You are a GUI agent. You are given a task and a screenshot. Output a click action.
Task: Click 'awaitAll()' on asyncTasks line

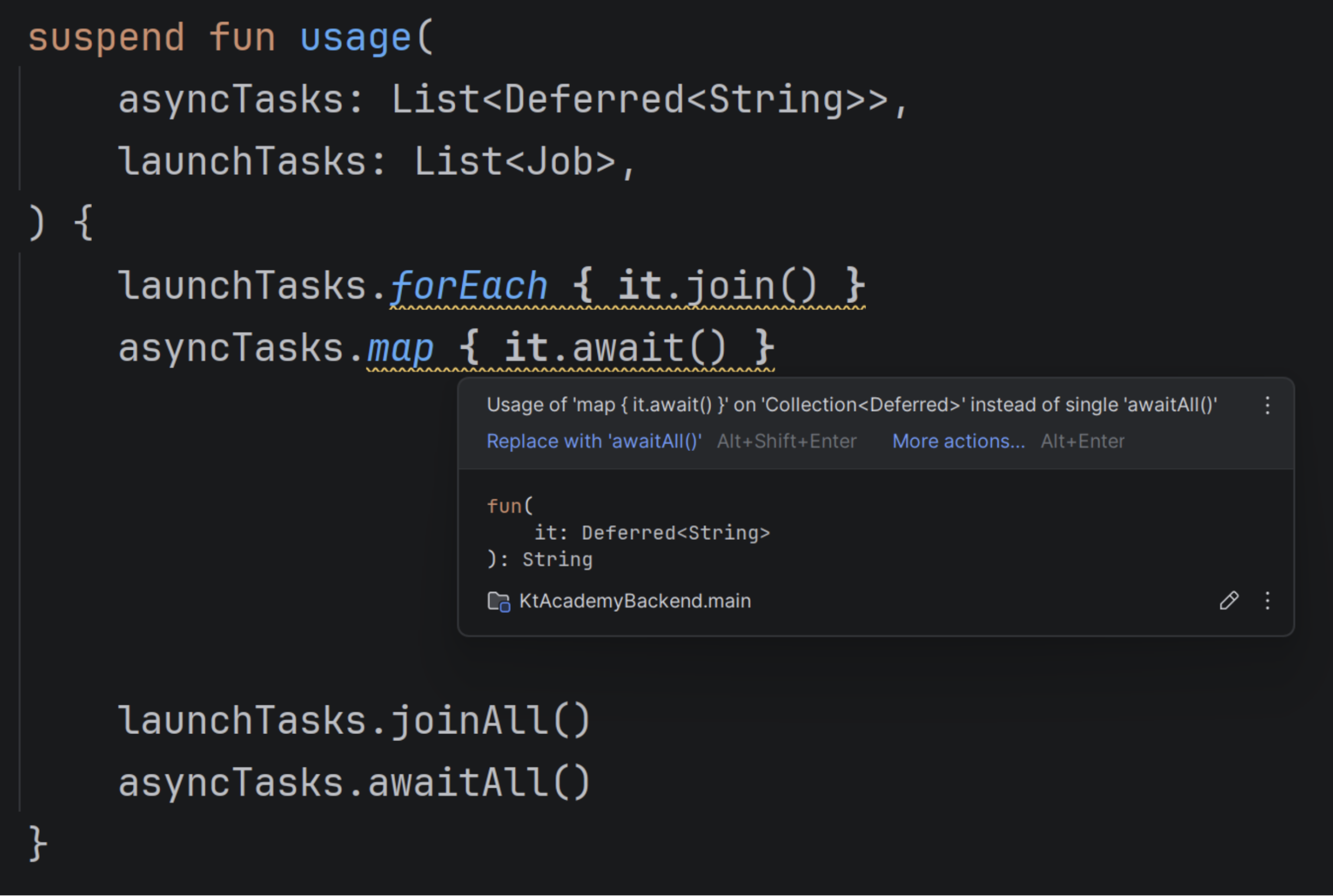click(x=479, y=783)
